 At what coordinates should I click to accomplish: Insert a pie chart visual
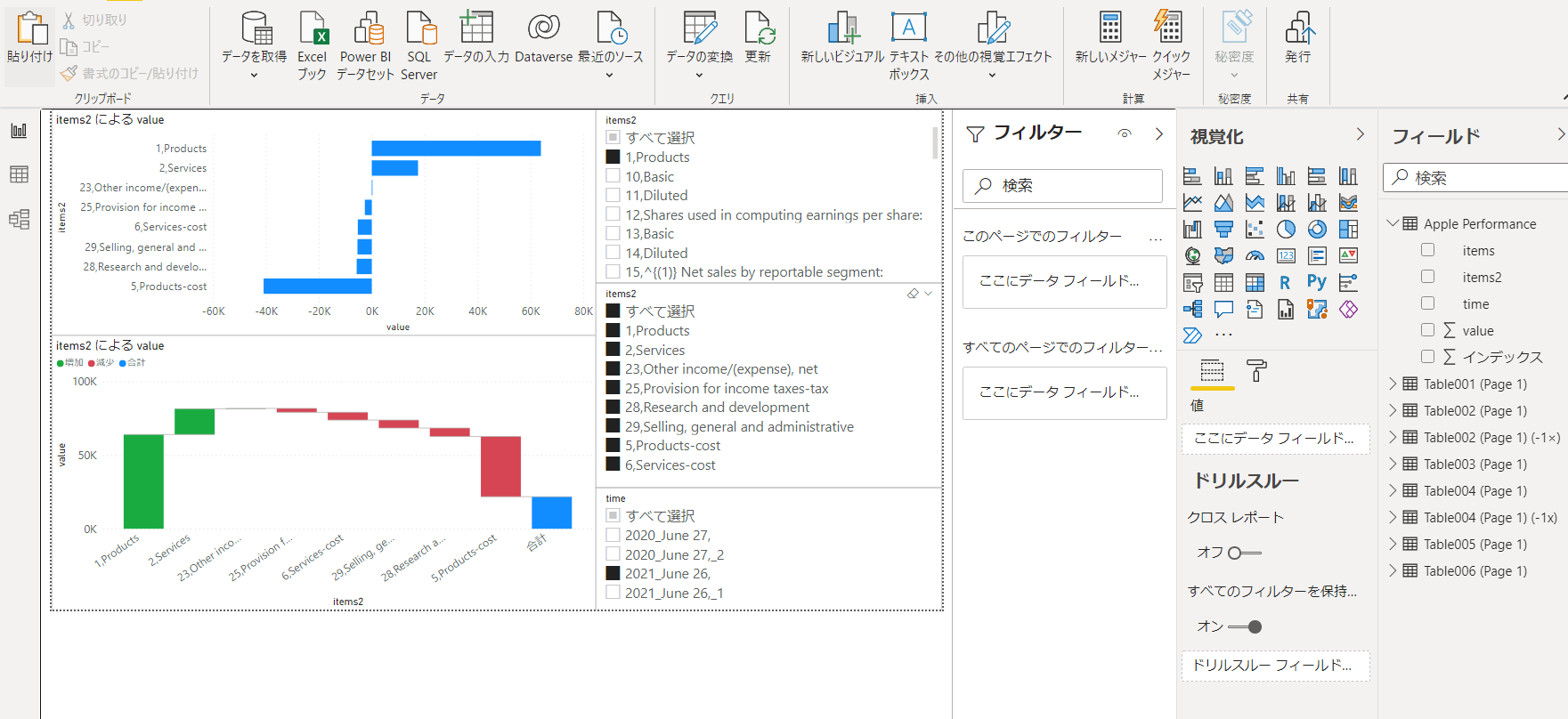pyautogui.click(x=1286, y=230)
